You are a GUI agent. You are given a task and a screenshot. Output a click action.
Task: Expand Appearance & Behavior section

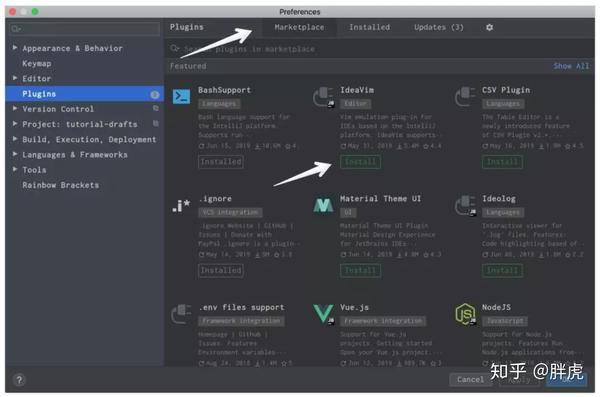15,48
